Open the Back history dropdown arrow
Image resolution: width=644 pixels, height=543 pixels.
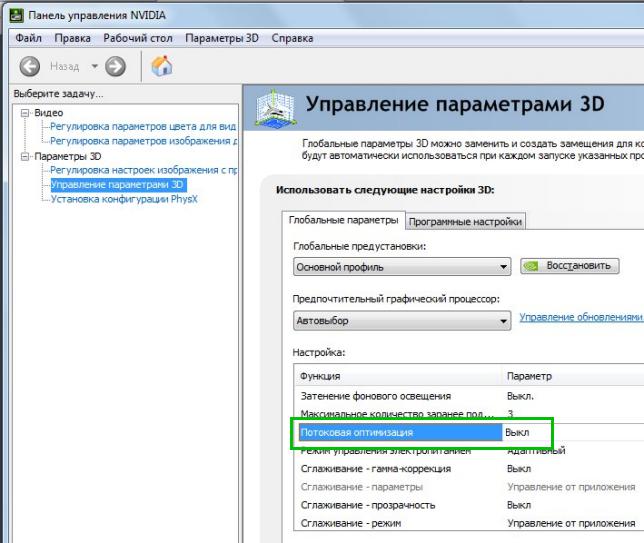point(94,66)
